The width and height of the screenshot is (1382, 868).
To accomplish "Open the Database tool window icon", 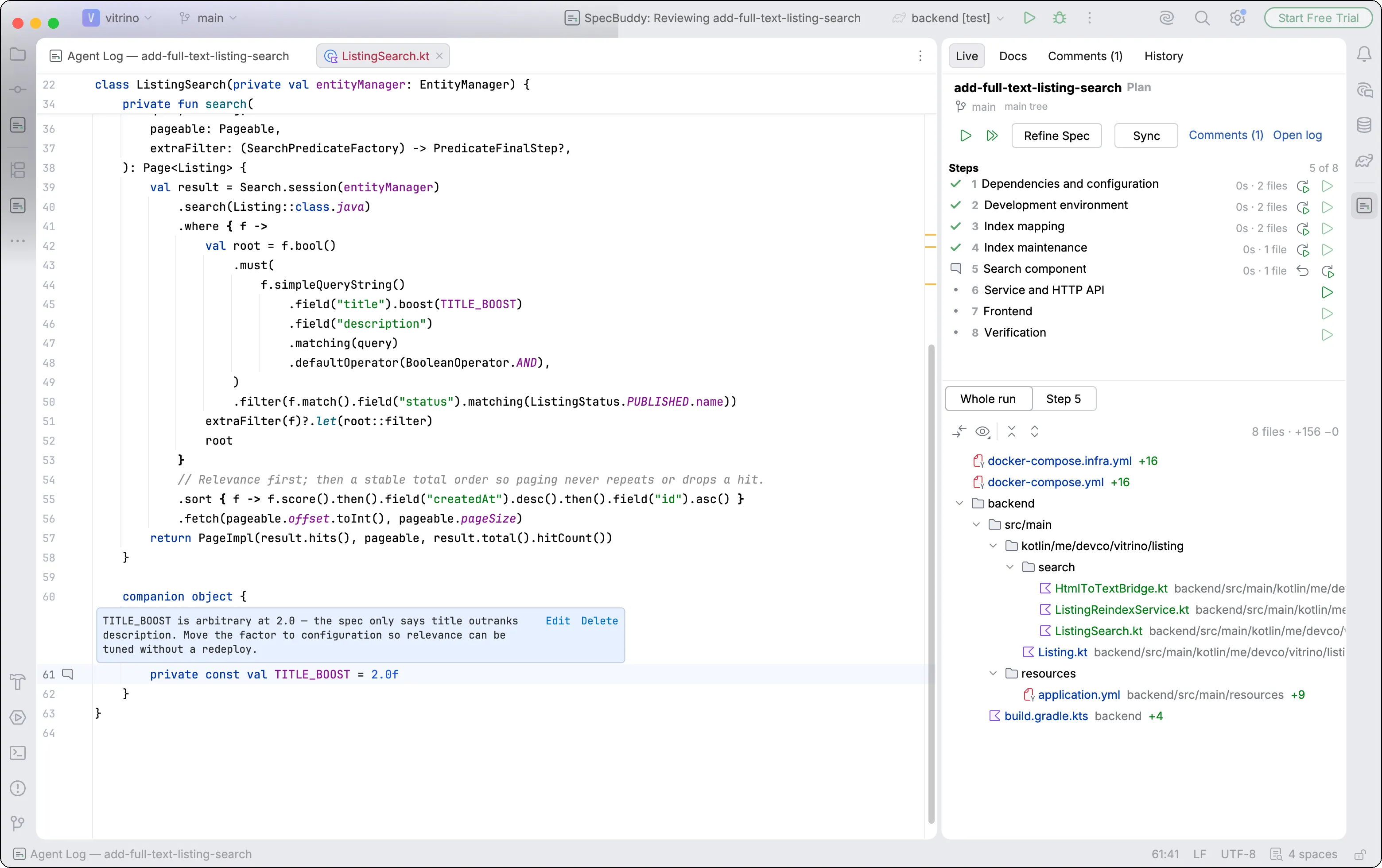I will coord(1364,125).
